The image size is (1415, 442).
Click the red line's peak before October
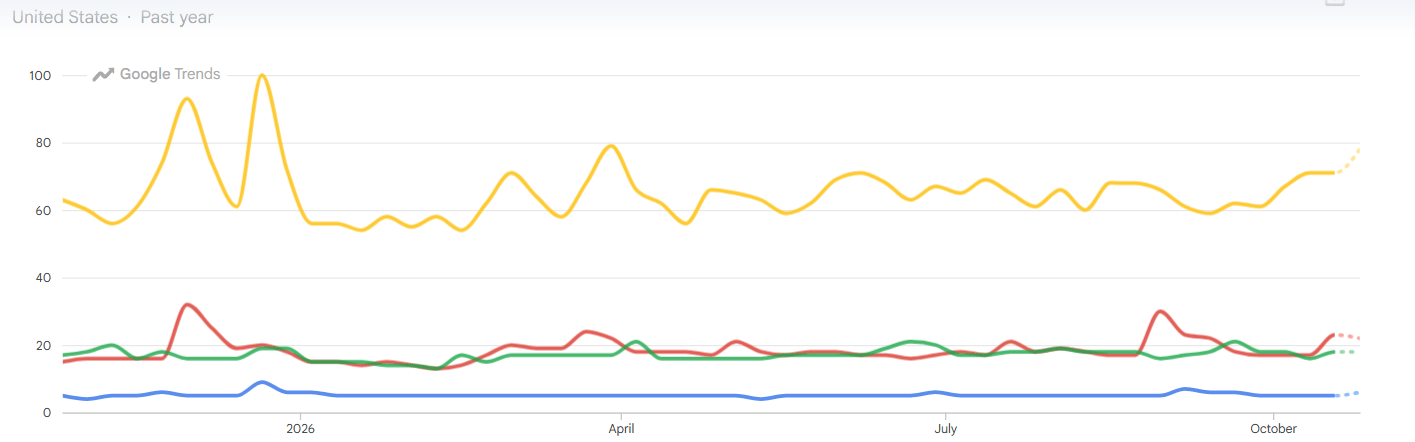coord(1159,312)
